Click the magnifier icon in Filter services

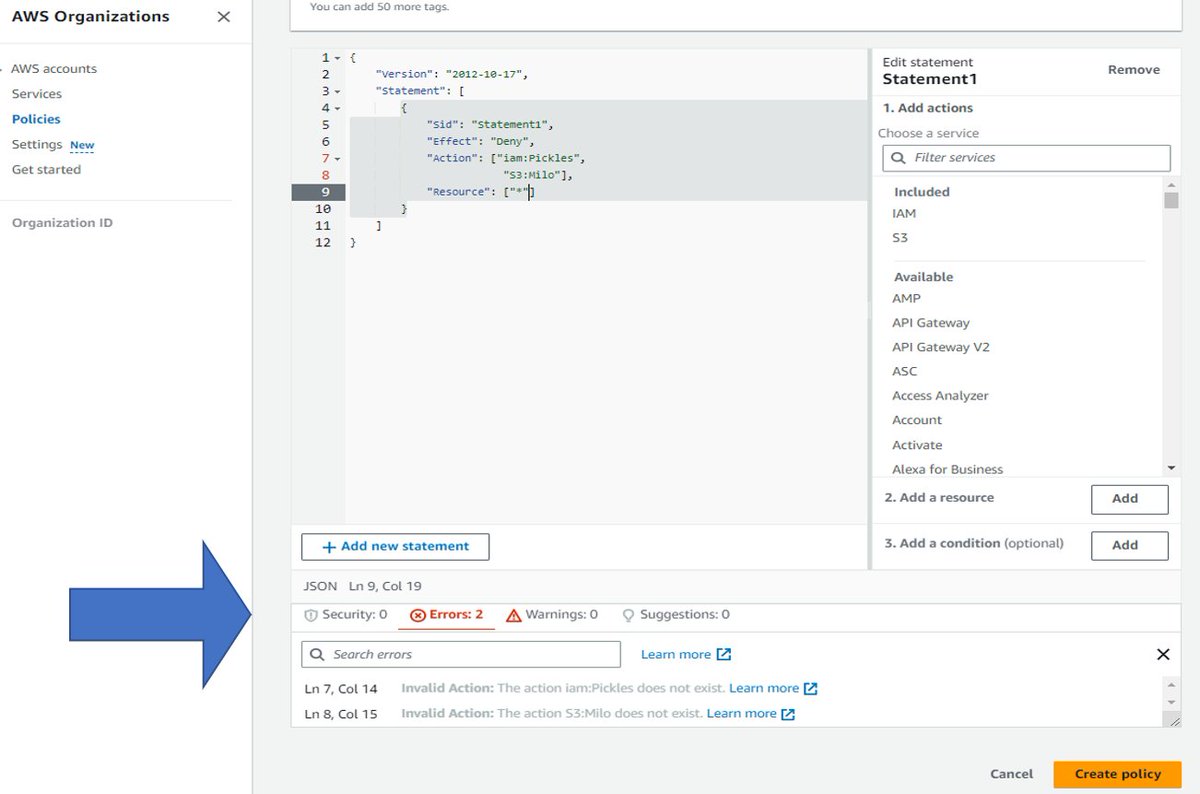pyautogui.click(x=897, y=158)
